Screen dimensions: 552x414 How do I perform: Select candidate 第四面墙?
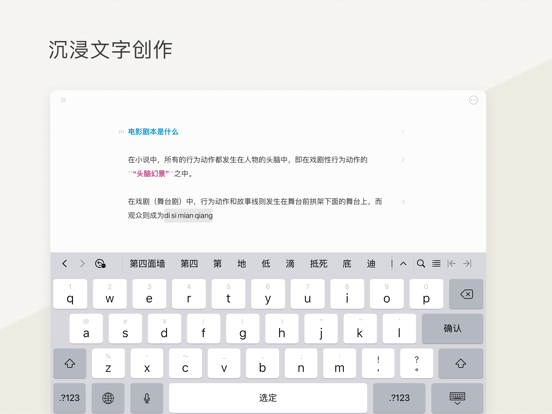(x=147, y=264)
